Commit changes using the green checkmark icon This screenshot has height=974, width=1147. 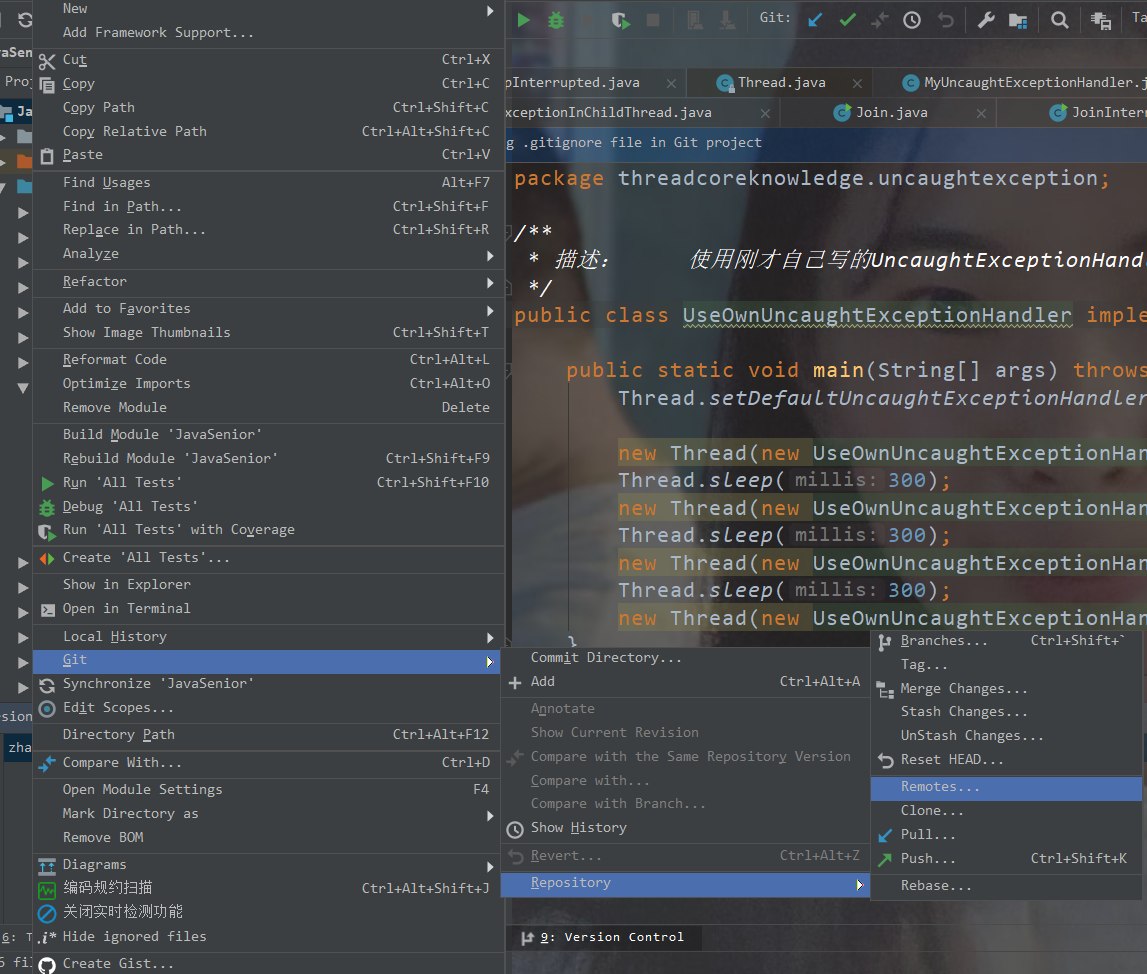click(848, 20)
